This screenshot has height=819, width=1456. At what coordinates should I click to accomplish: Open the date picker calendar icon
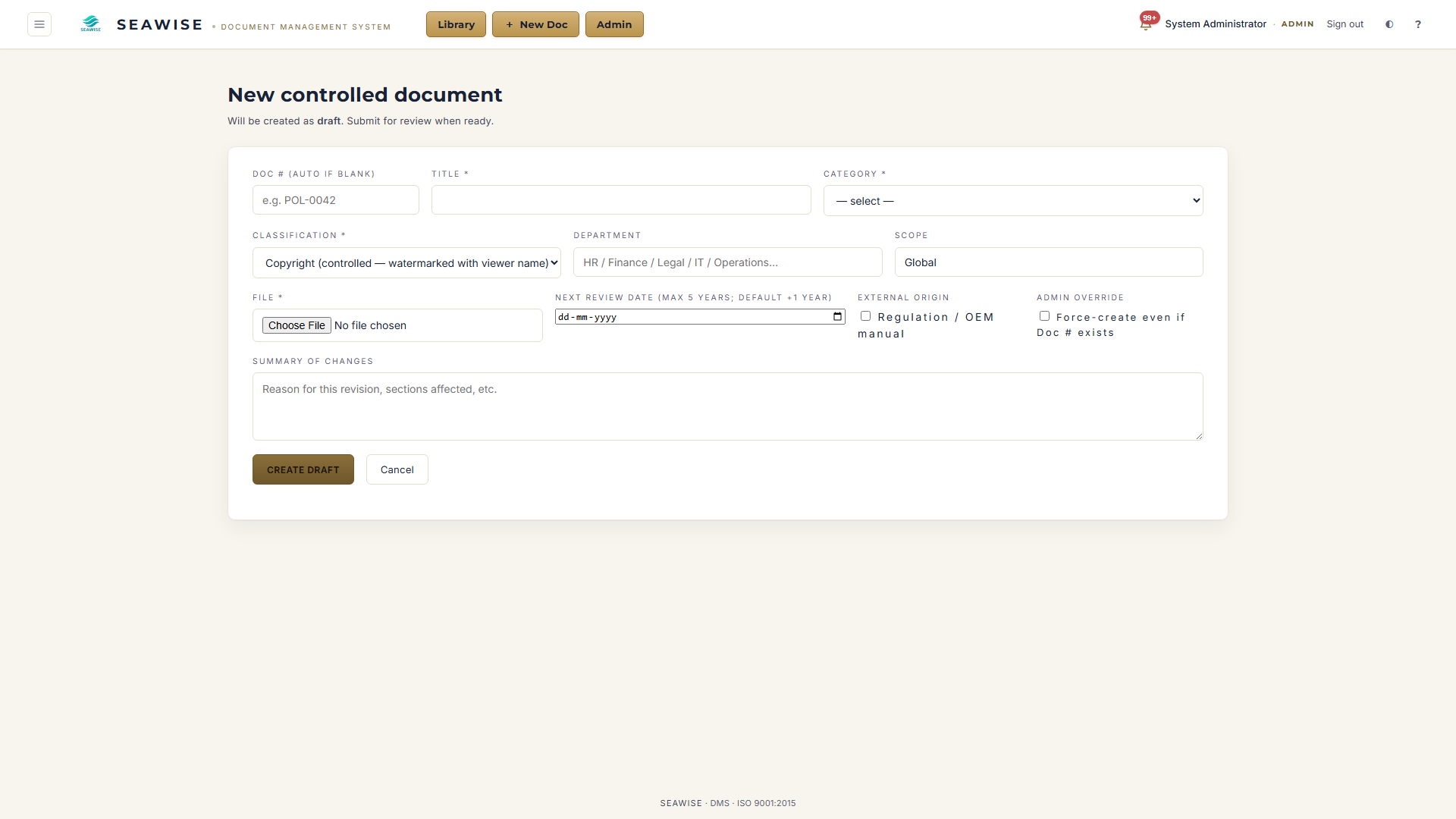tap(837, 317)
